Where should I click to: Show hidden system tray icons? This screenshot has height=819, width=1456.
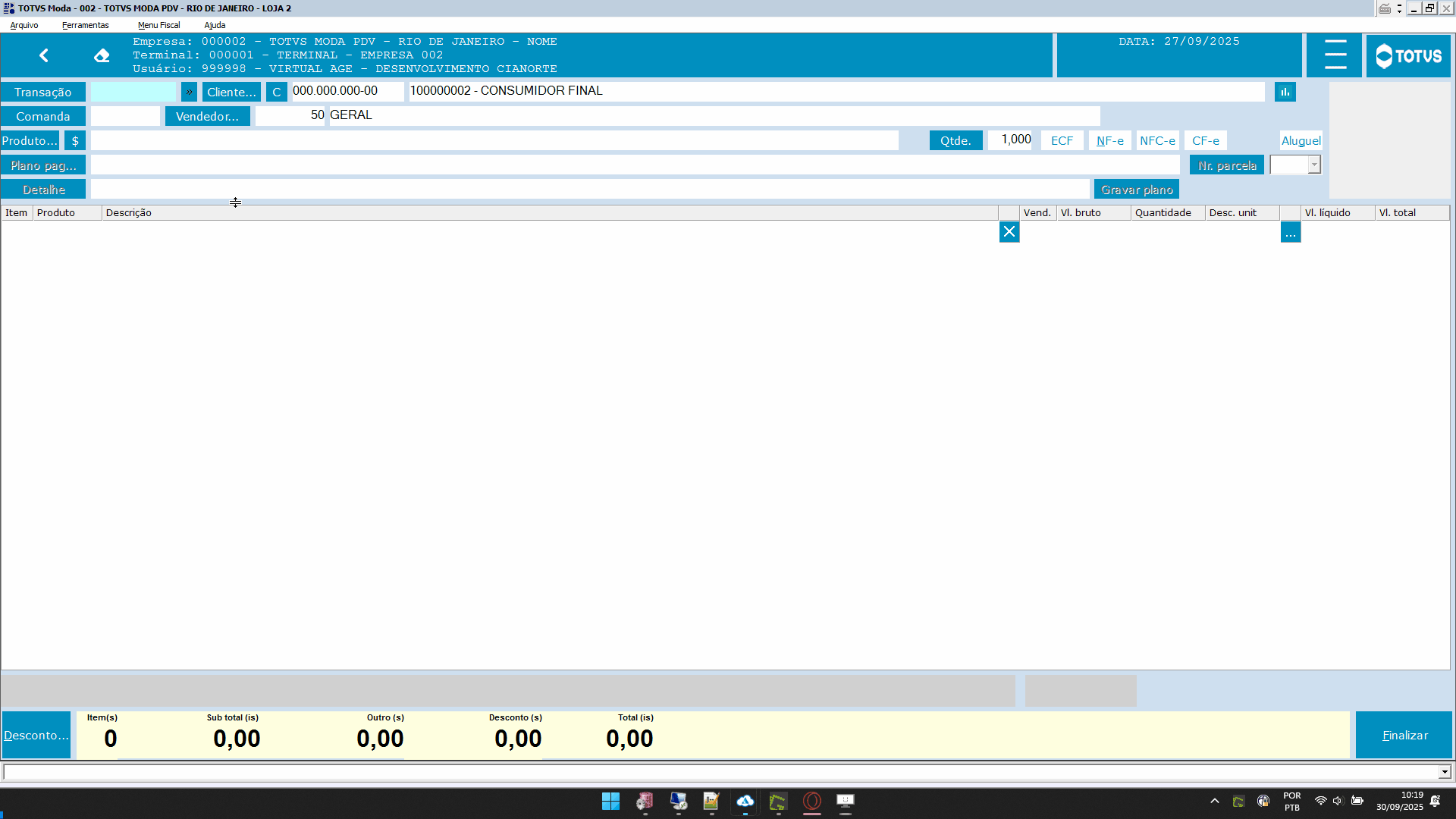click(1215, 801)
